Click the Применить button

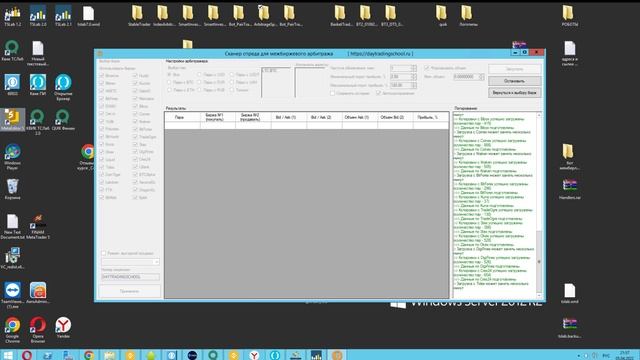click(x=129, y=291)
